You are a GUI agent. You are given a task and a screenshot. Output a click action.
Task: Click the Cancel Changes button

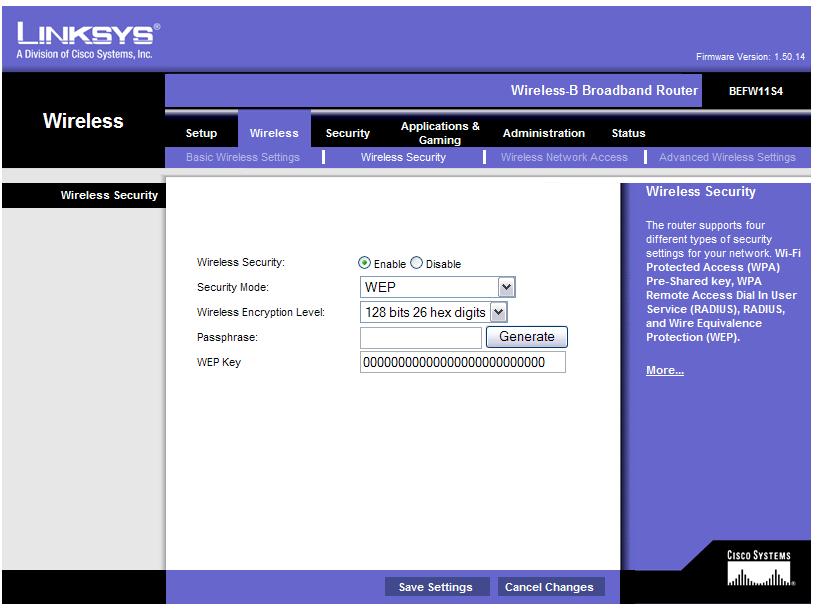(549, 587)
